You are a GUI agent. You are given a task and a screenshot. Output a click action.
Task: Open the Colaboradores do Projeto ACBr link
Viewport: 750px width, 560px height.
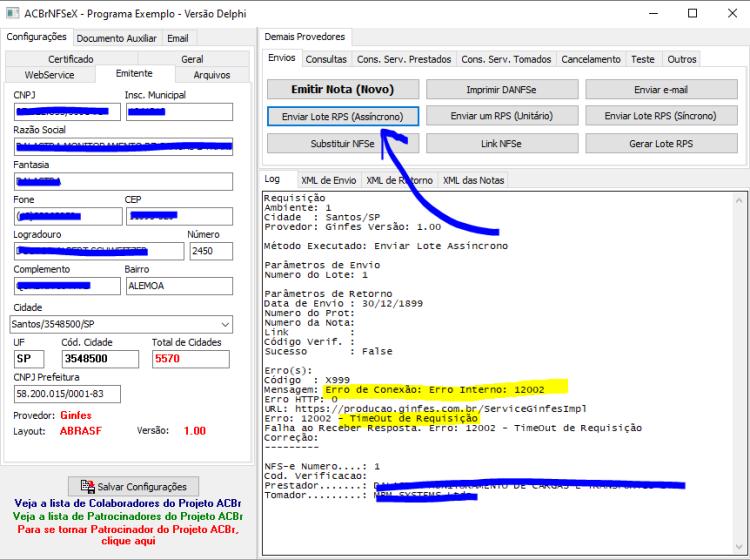[128, 503]
